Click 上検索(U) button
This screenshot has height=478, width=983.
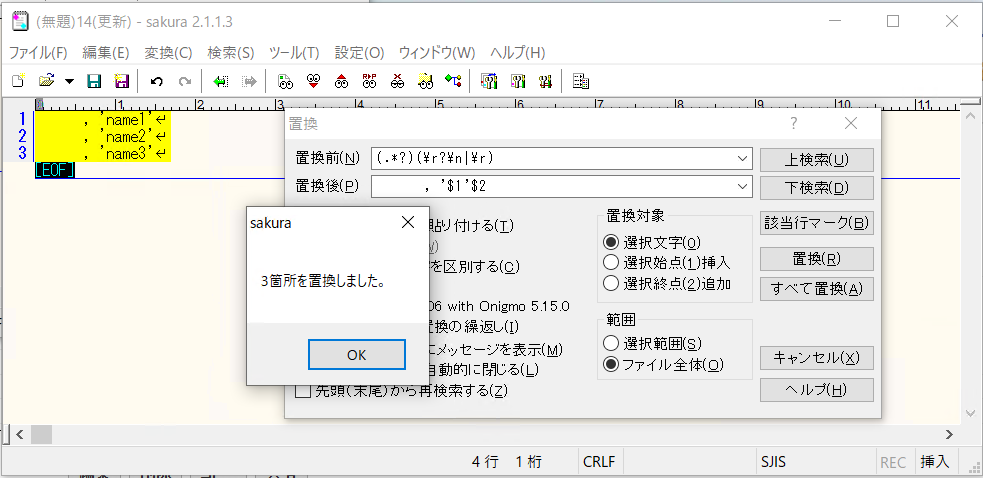pos(816,160)
